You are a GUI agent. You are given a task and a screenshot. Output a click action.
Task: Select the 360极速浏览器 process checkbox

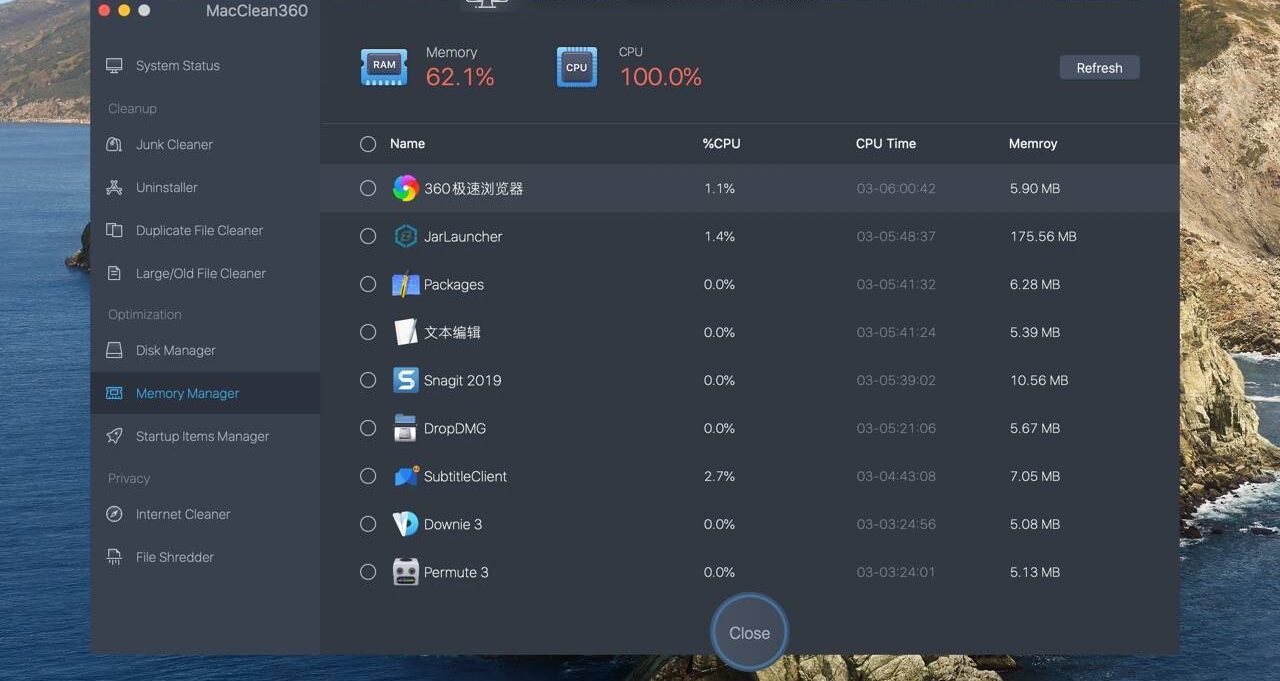[368, 188]
